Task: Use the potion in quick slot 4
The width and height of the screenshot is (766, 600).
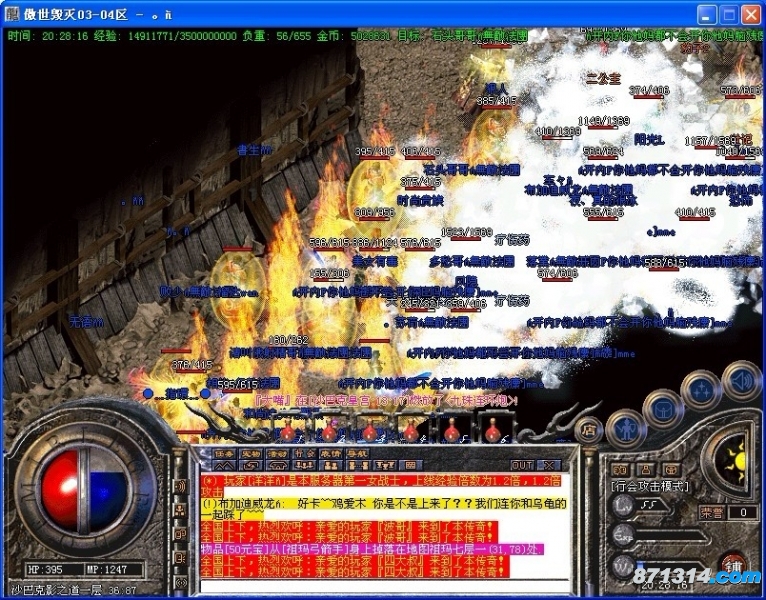Action: coord(410,432)
